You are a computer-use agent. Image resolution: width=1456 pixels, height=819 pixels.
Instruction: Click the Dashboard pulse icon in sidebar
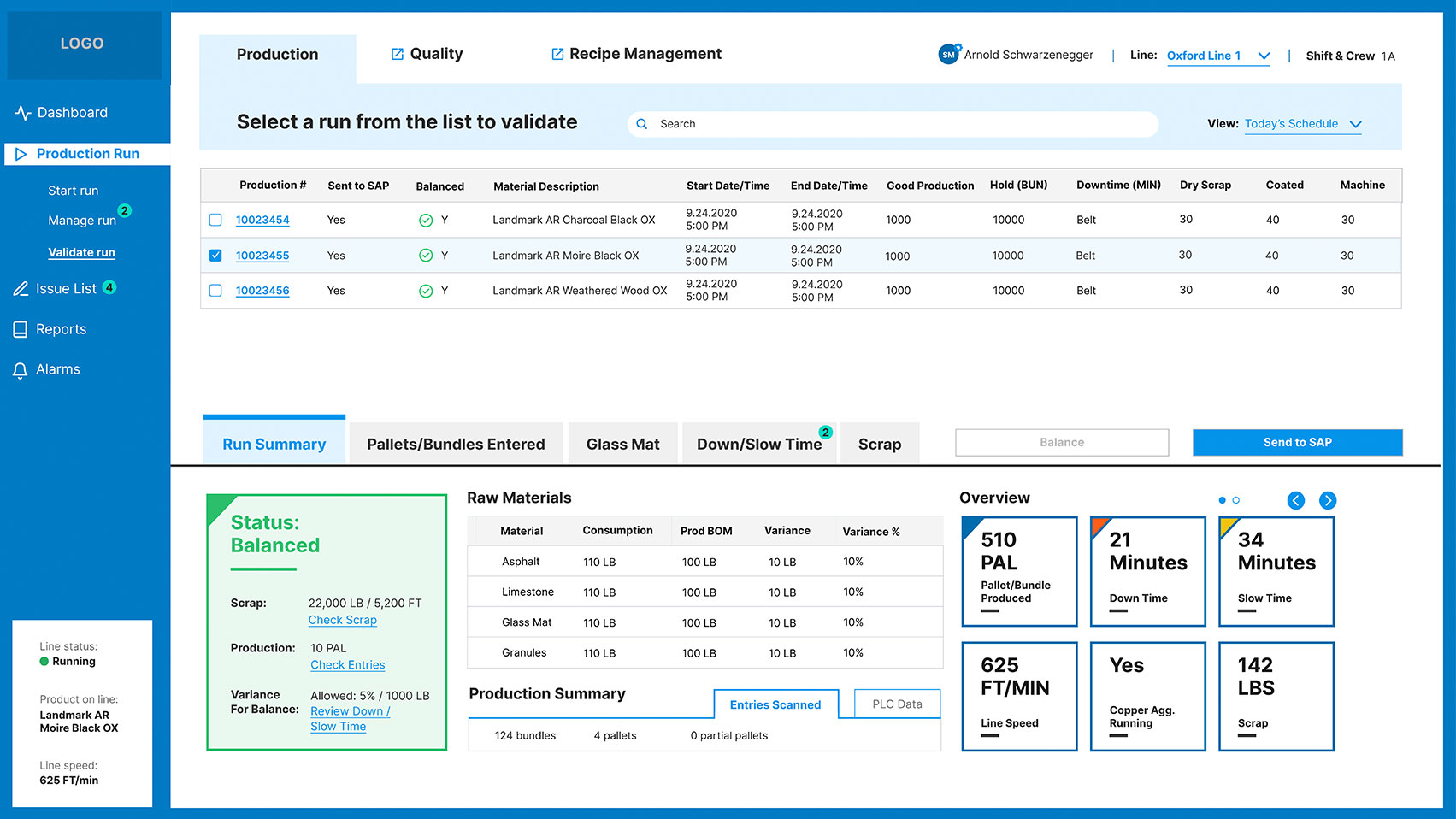(x=22, y=113)
